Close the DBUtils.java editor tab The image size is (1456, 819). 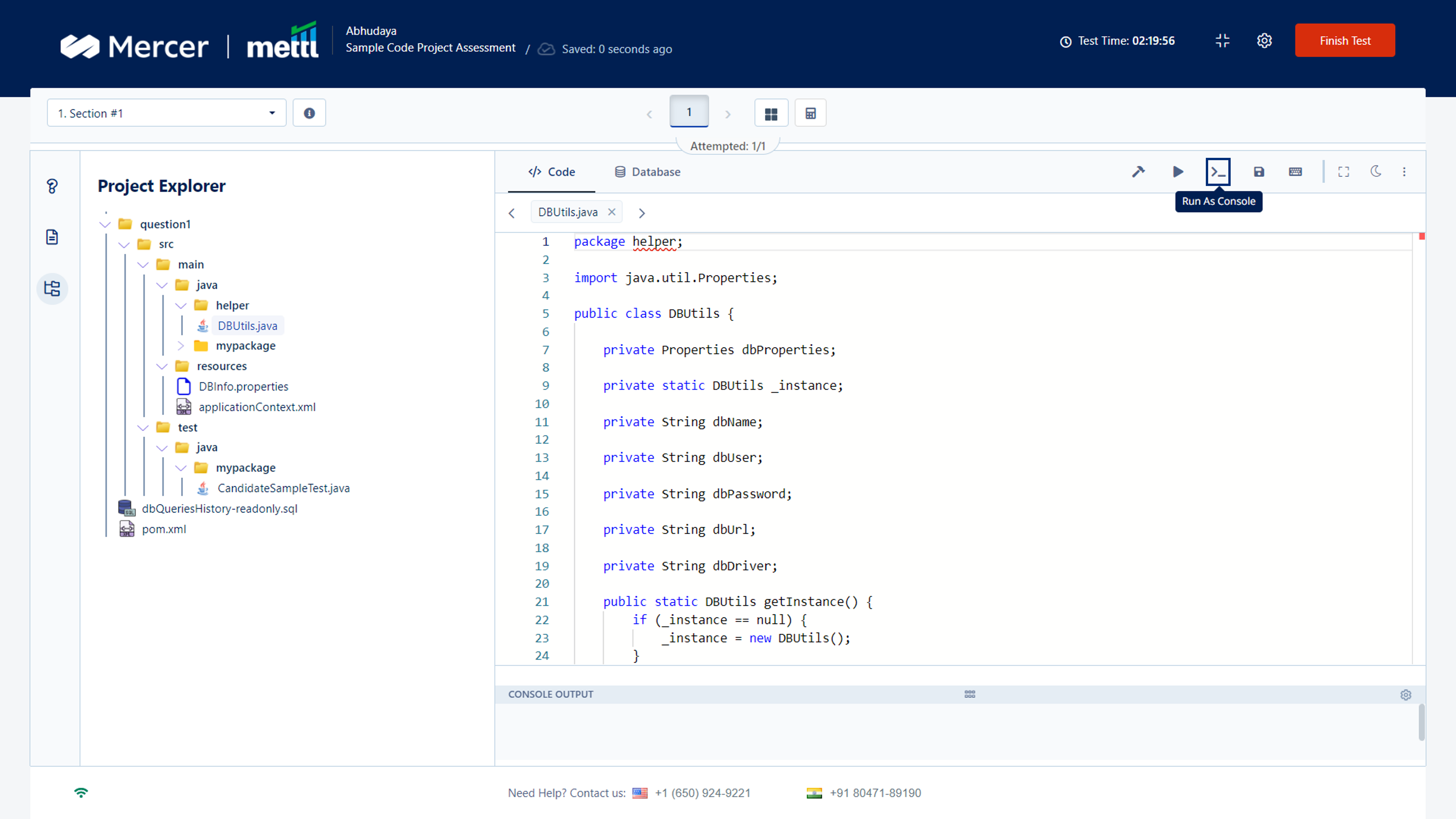tap(612, 212)
